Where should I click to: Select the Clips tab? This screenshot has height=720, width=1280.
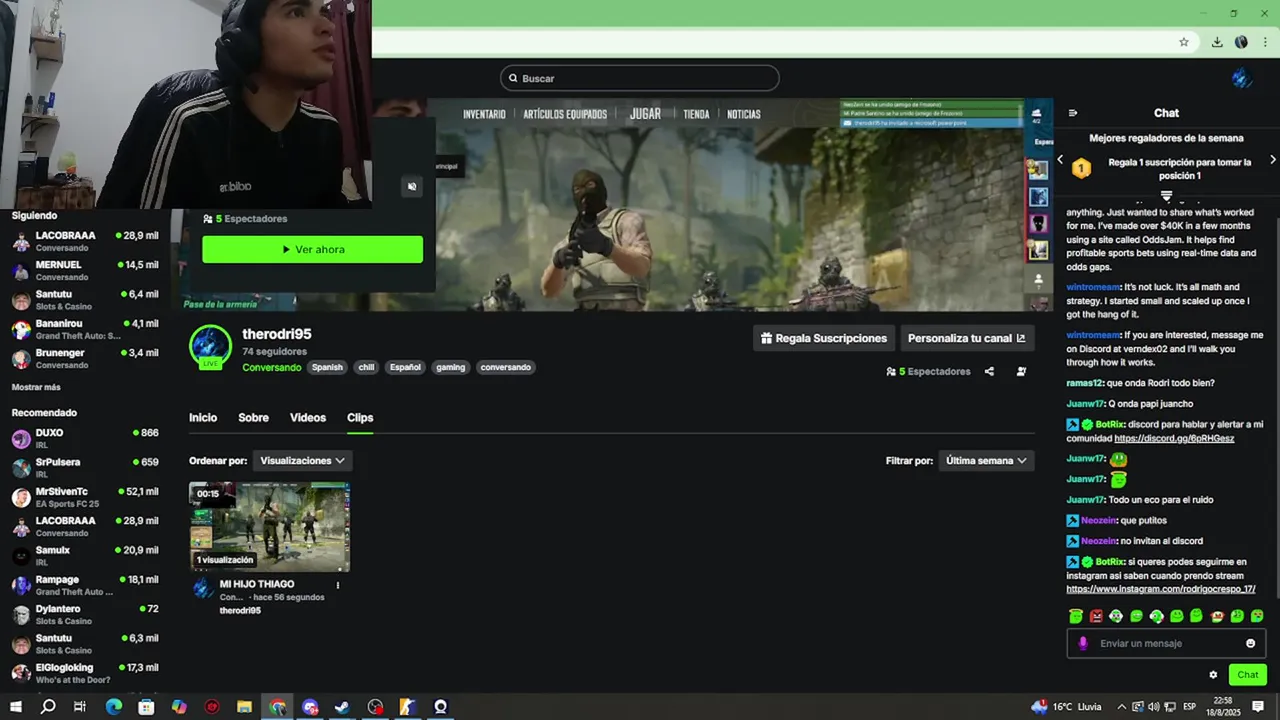pyautogui.click(x=360, y=418)
